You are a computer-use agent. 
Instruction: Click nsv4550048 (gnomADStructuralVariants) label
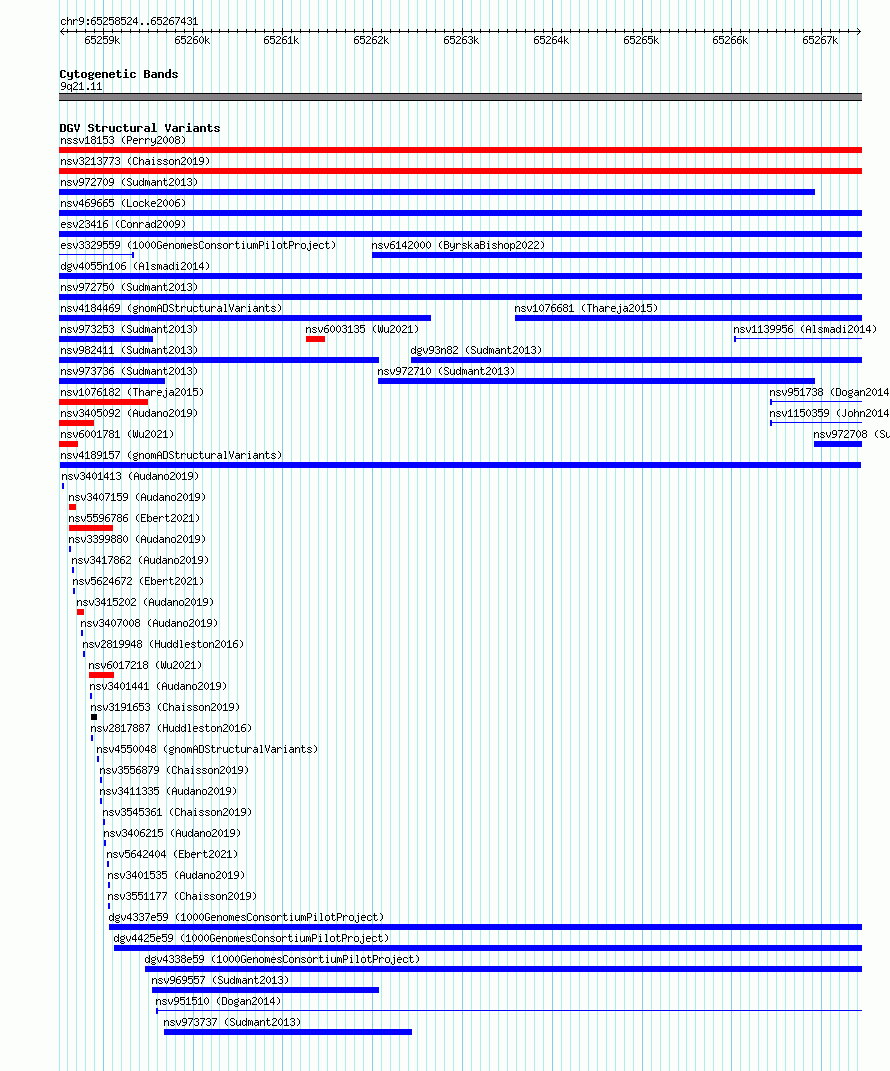click(208, 750)
